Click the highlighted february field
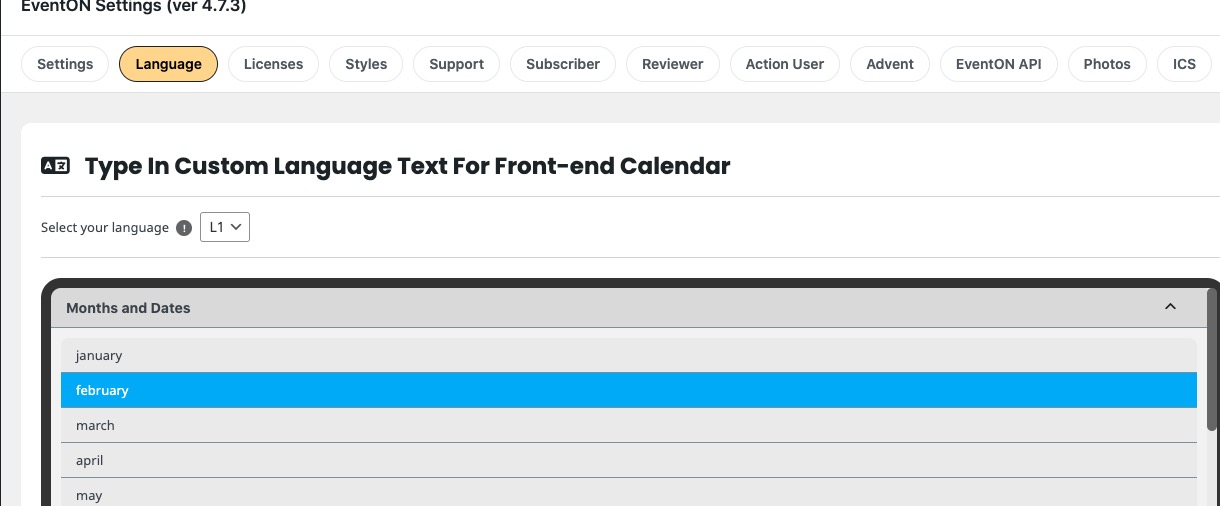Viewport: 1220px width, 506px height. pyautogui.click(x=629, y=390)
